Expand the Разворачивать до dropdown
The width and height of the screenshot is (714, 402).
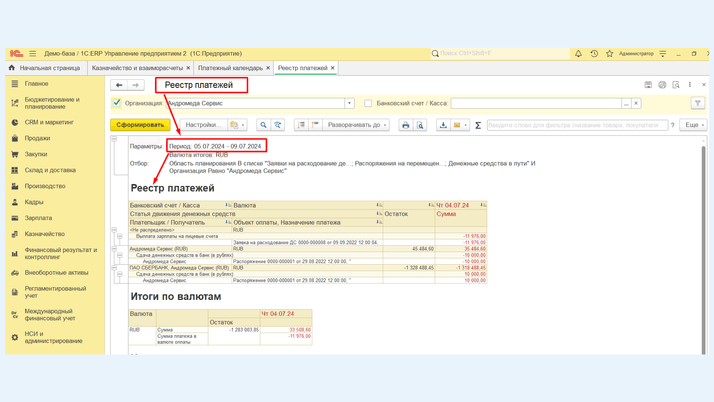click(357, 125)
